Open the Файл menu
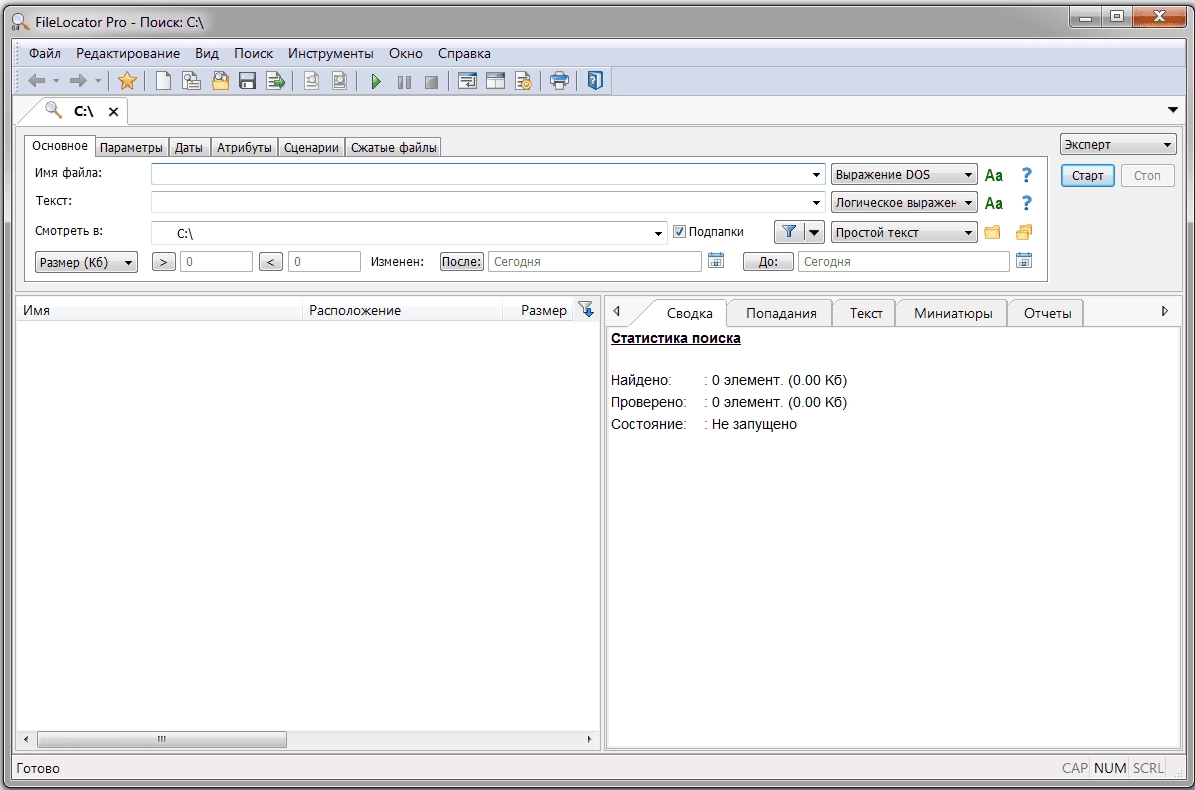The width and height of the screenshot is (1195, 790). click(45, 53)
